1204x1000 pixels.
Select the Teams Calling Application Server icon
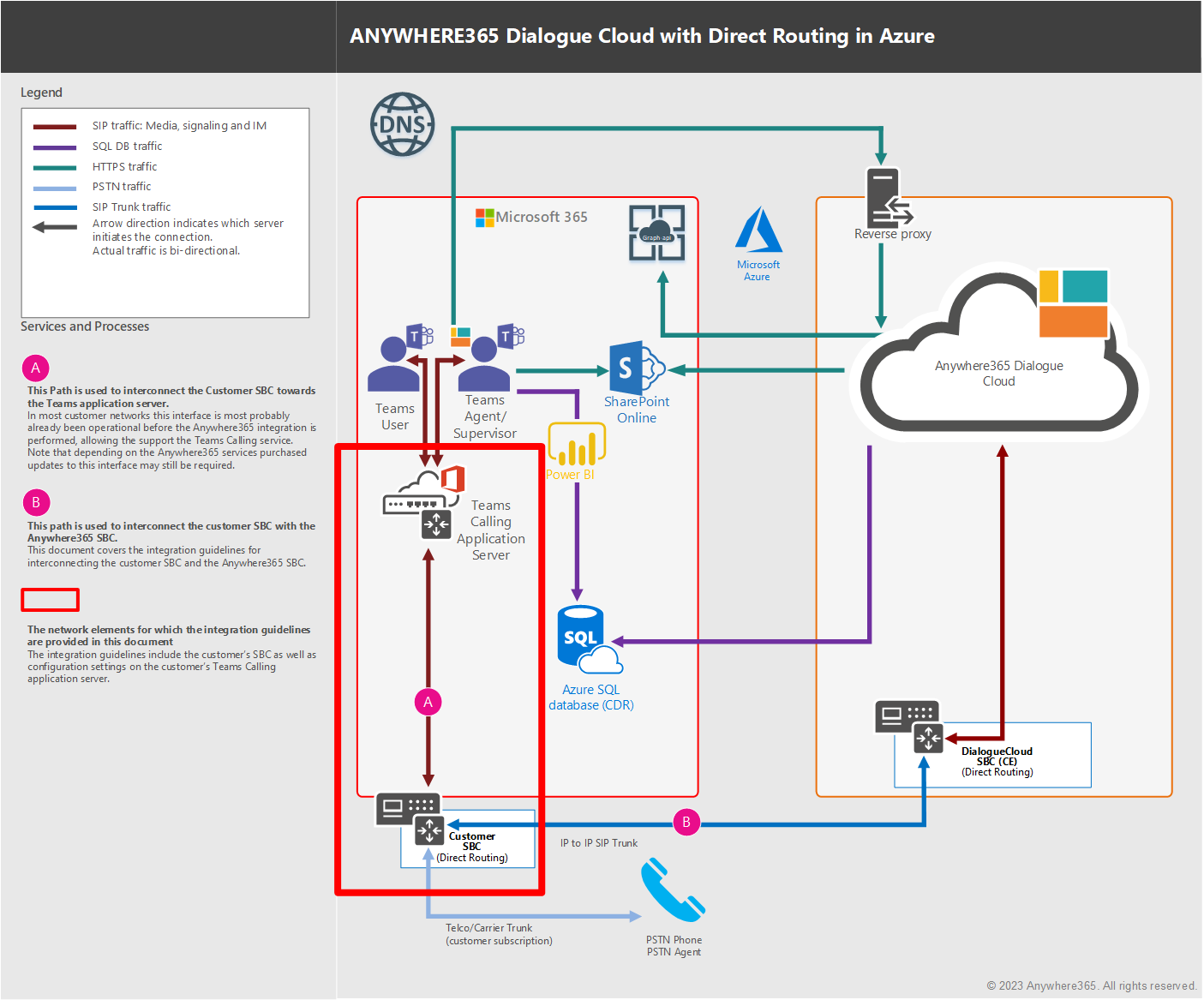[x=425, y=503]
